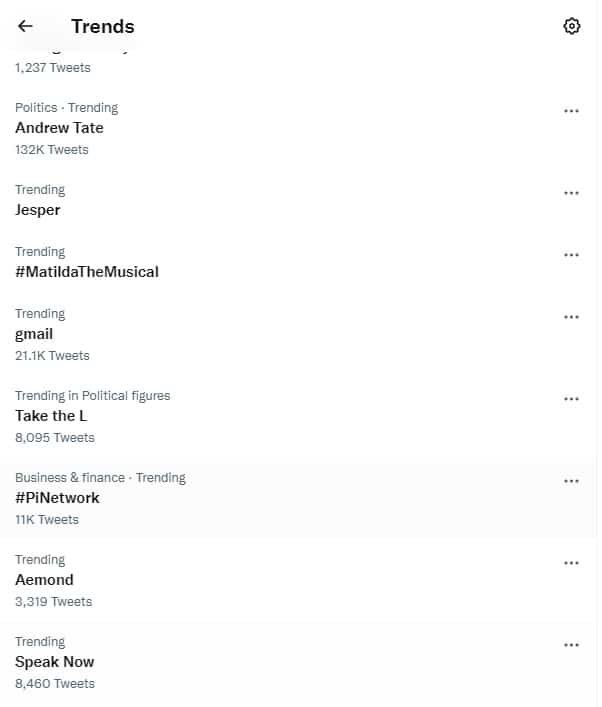602x707 pixels.
Task: View the gmail trending topic
Action: coord(34,334)
